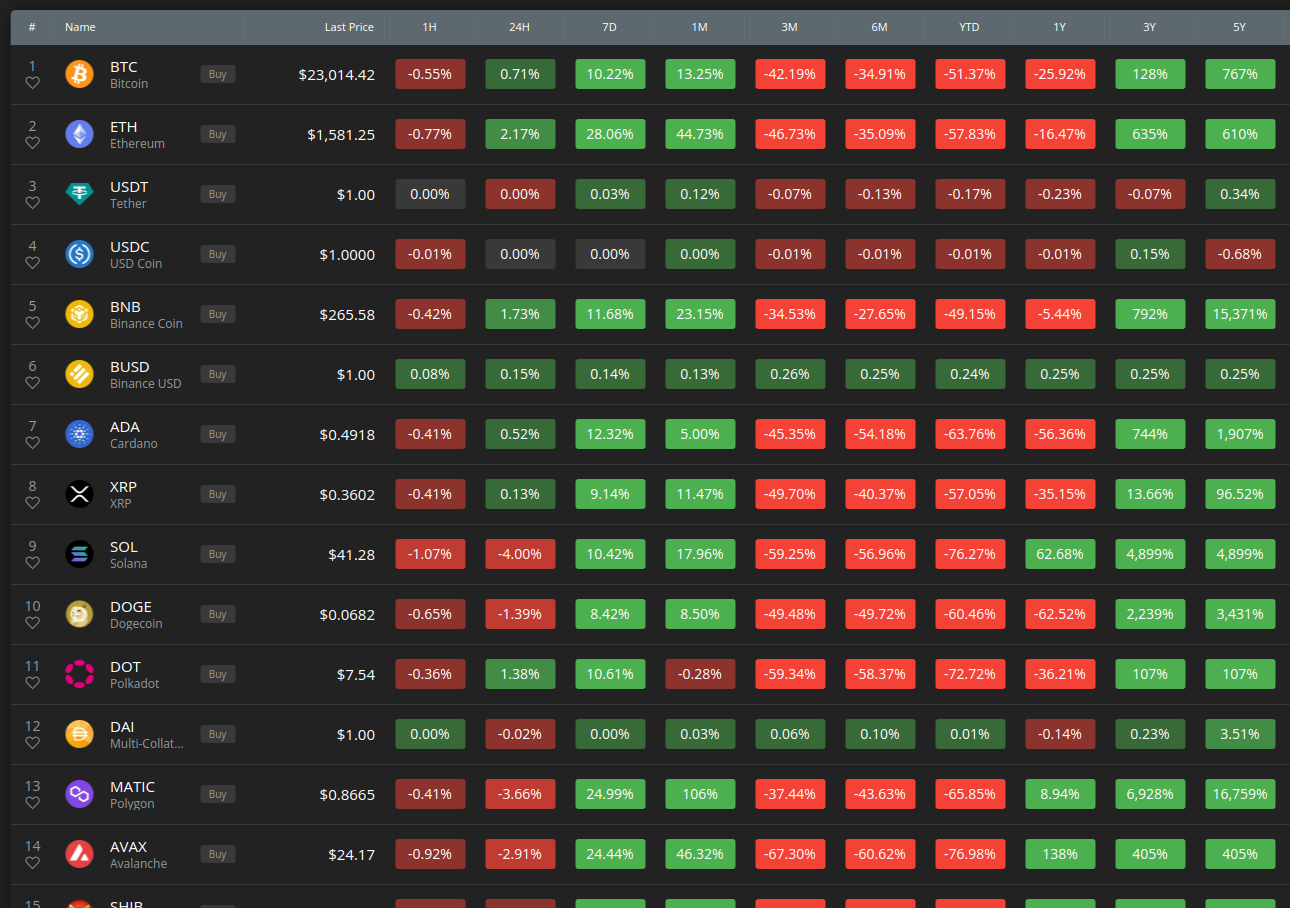Click Buy on the Avalanche row
Viewport: 1290px width, 908px height.
click(x=218, y=854)
